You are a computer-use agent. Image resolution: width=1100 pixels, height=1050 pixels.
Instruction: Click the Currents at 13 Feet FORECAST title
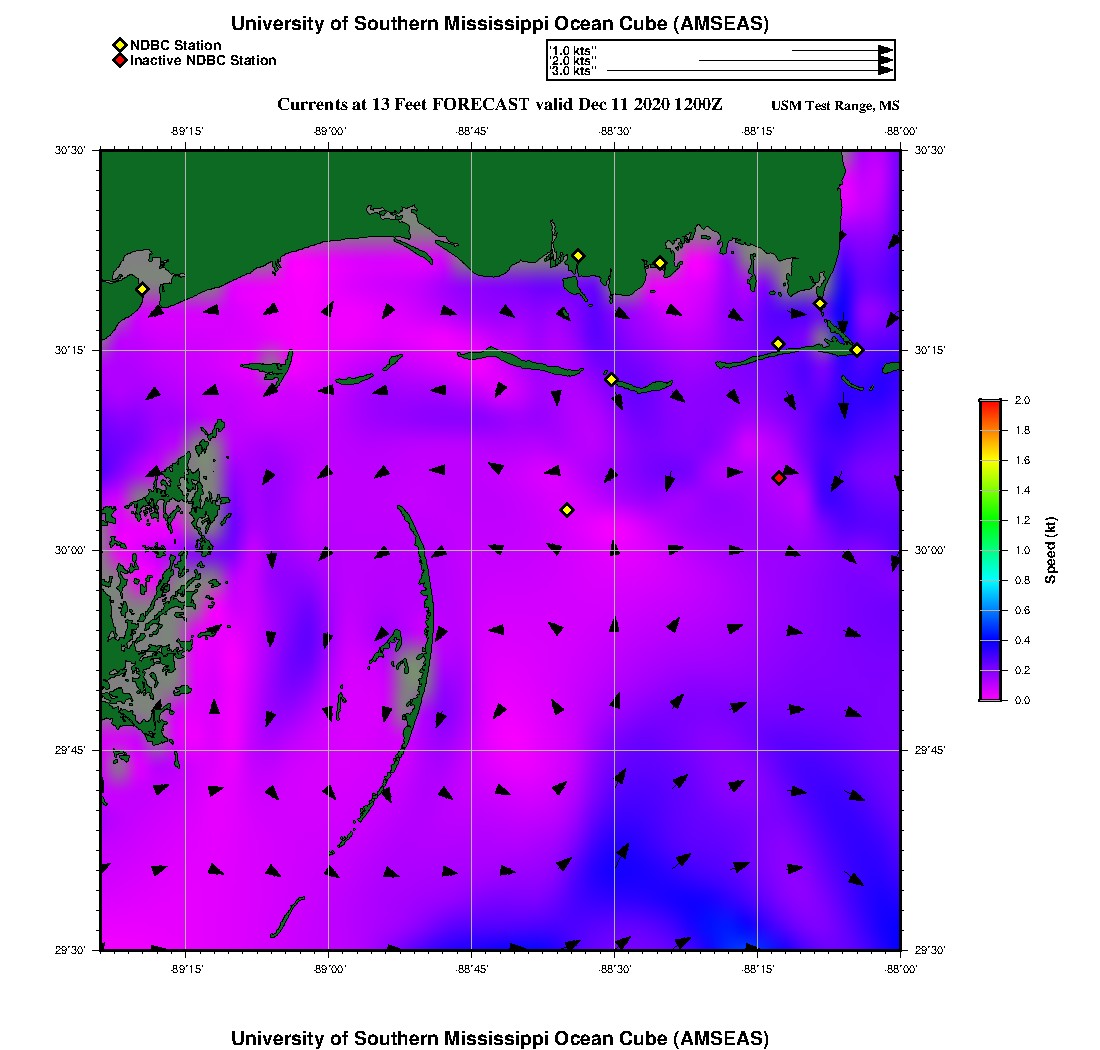[499, 105]
